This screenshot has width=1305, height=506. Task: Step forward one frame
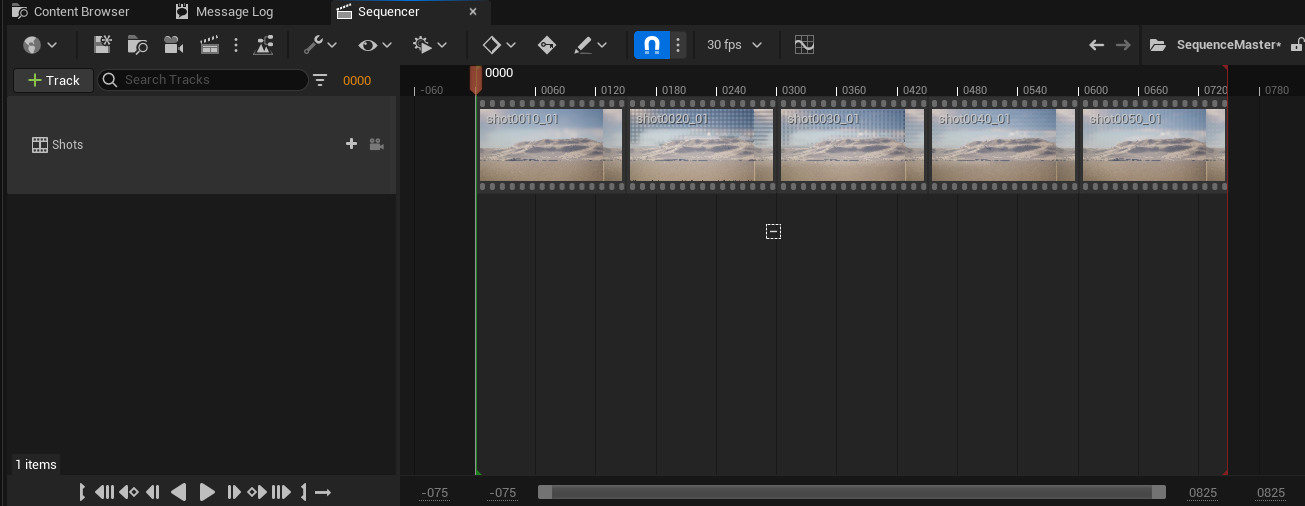pos(234,492)
